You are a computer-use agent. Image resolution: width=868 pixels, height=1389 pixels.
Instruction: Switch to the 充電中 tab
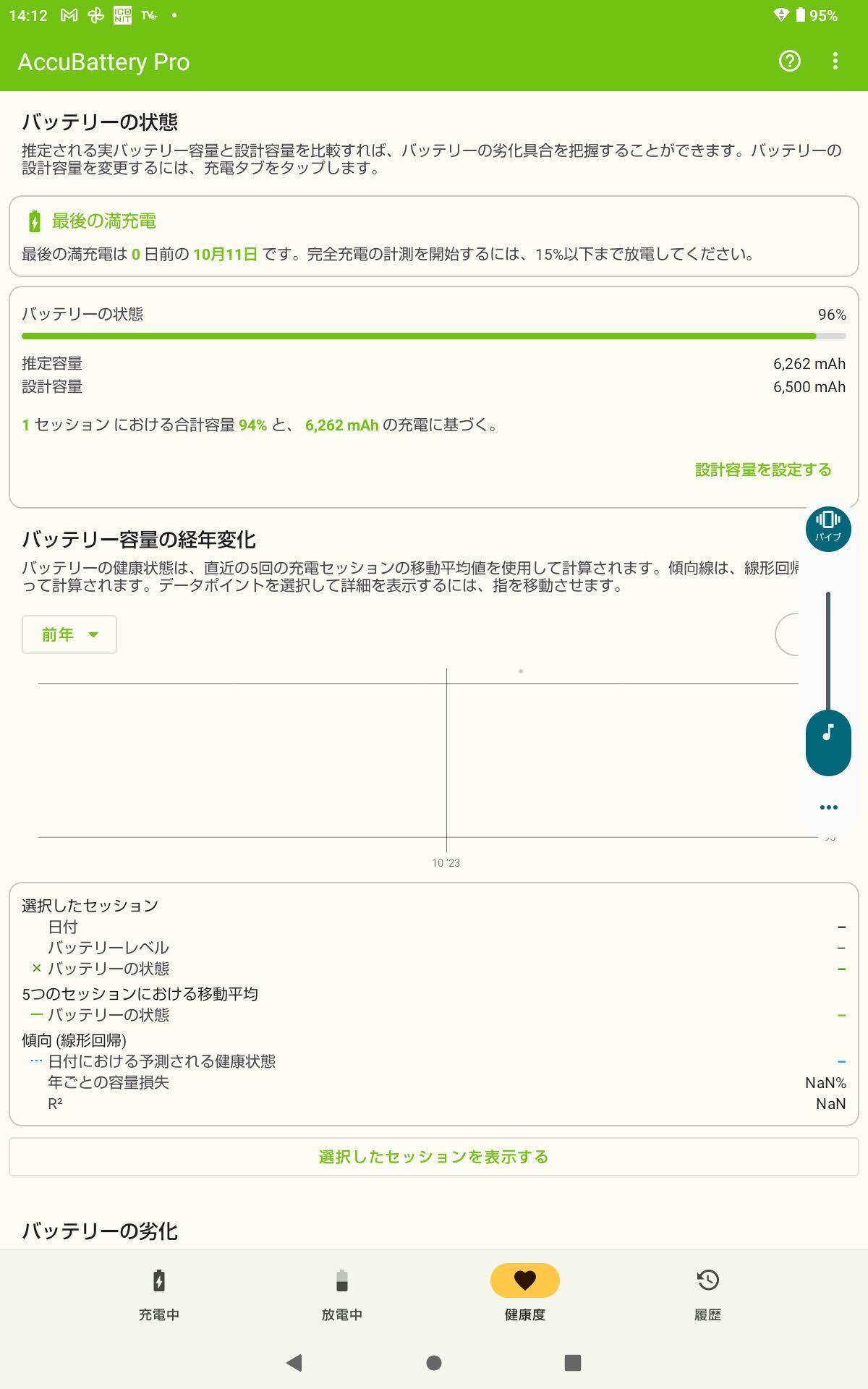(x=159, y=1295)
